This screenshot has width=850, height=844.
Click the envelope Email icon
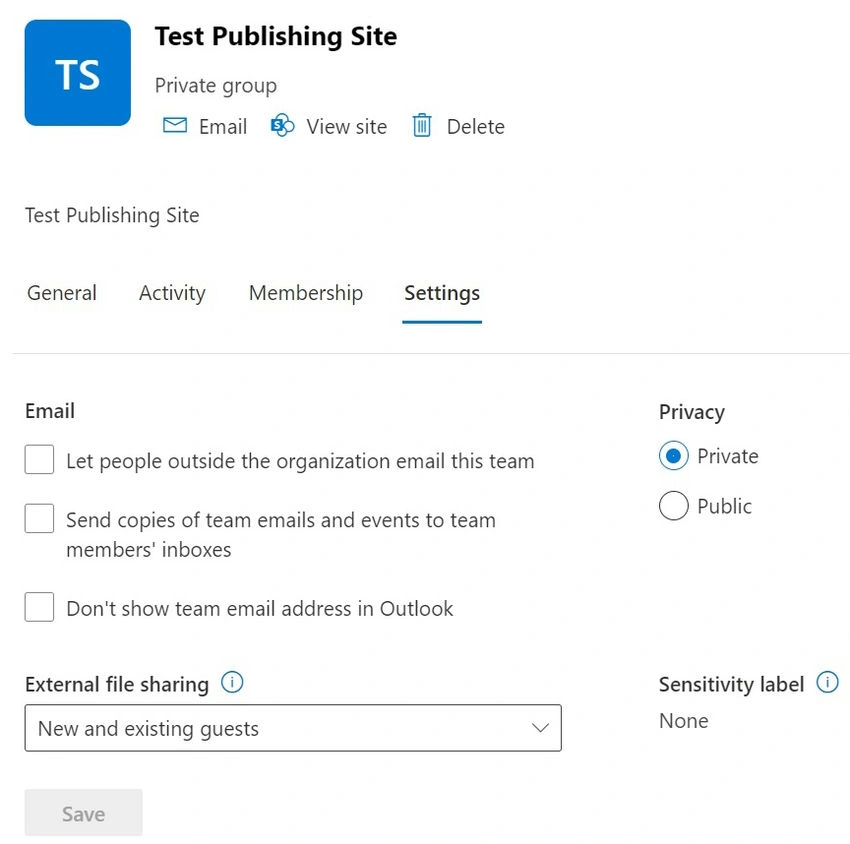(175, 126)
